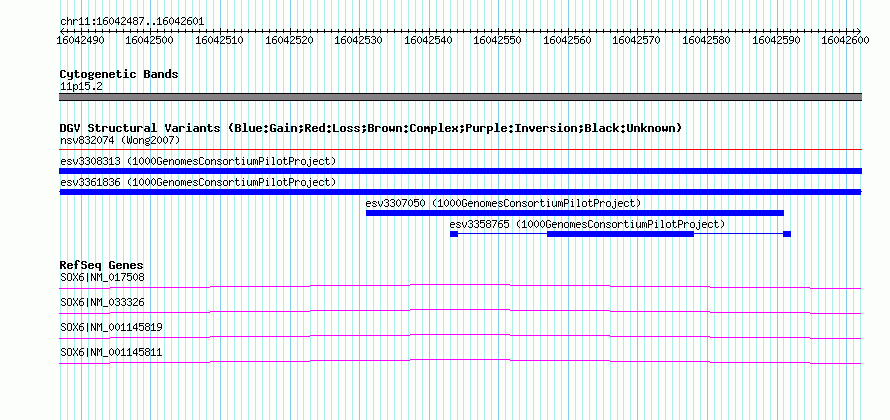Screen dimensions: 890x420
Task: Select gene label SOX6|NM_001145819
Action: [111, 327]
